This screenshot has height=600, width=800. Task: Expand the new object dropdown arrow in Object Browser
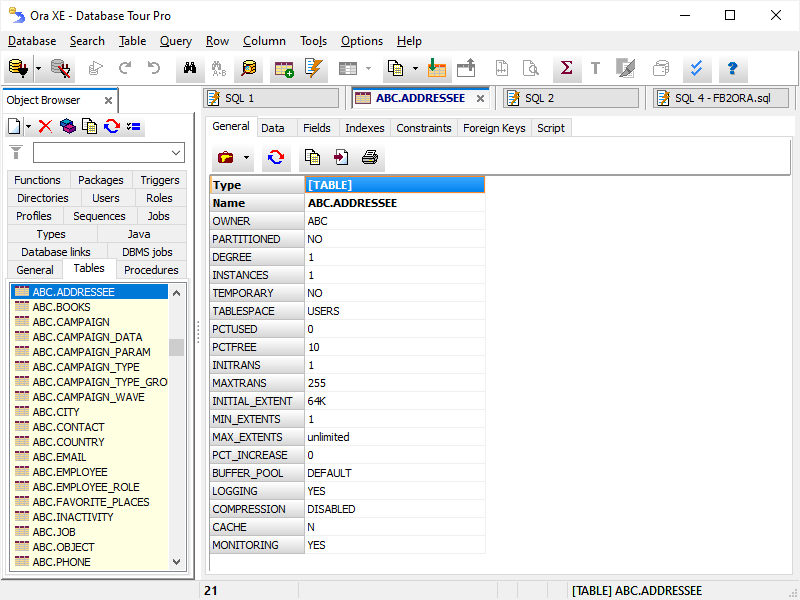[28, 126]
